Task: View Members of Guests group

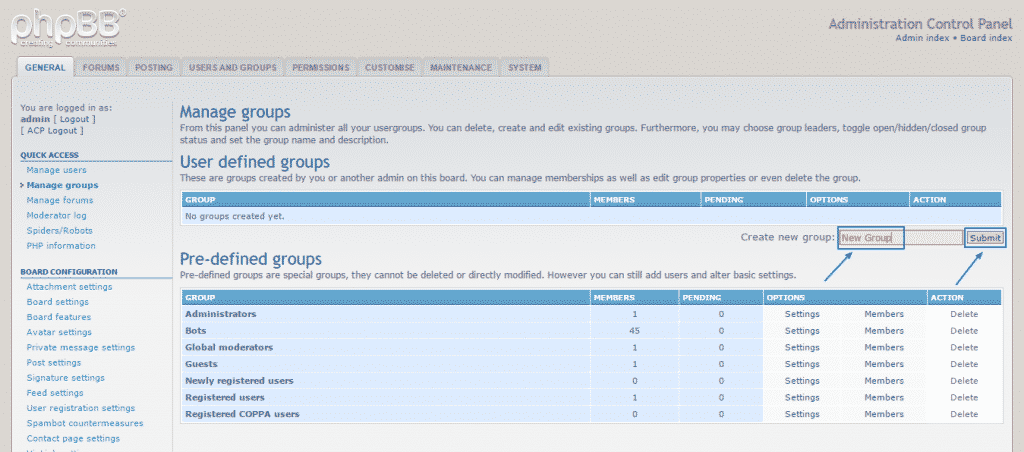Action: click(884, 364)
